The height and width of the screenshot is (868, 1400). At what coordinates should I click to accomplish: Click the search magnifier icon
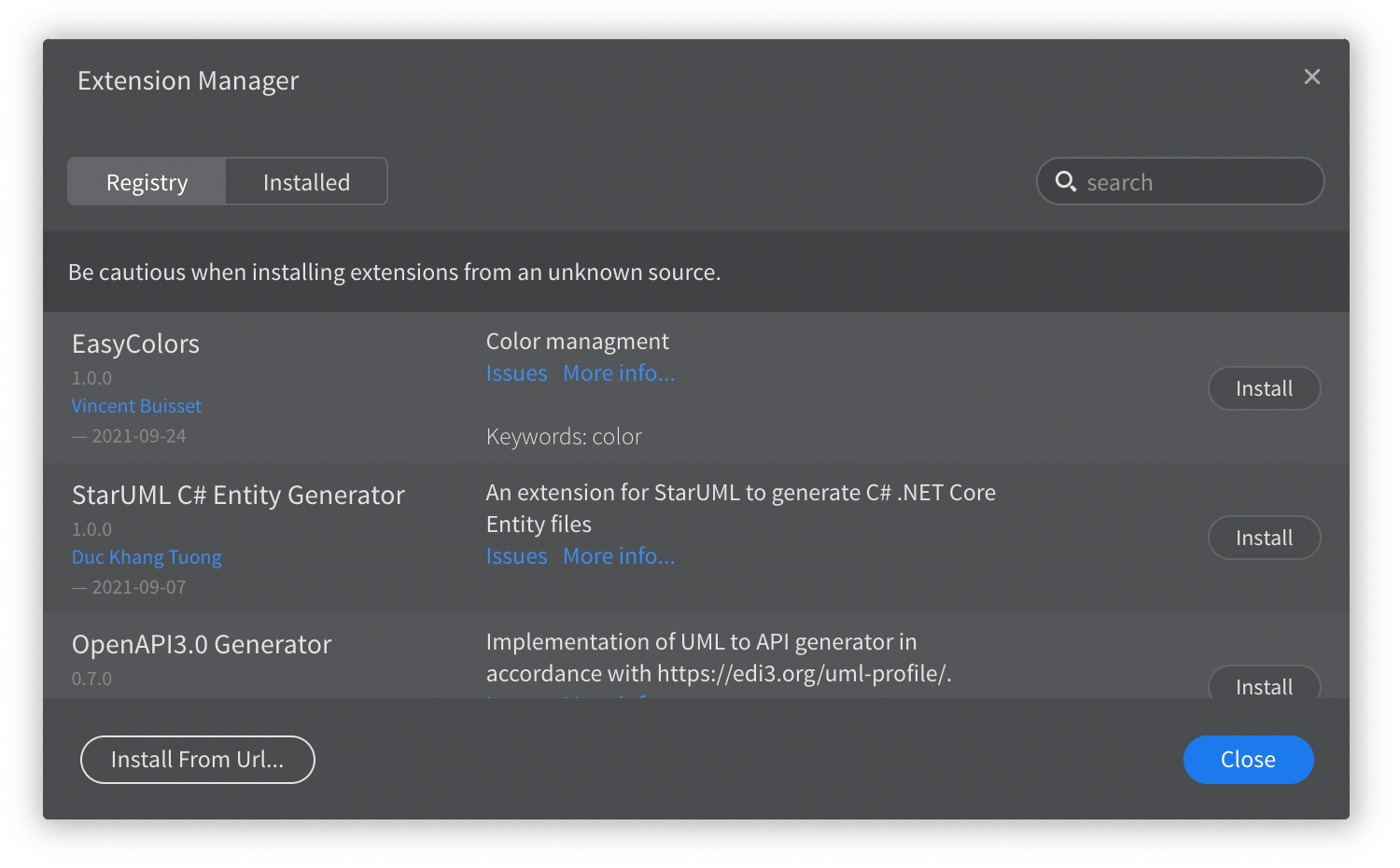click(1065, 181)
